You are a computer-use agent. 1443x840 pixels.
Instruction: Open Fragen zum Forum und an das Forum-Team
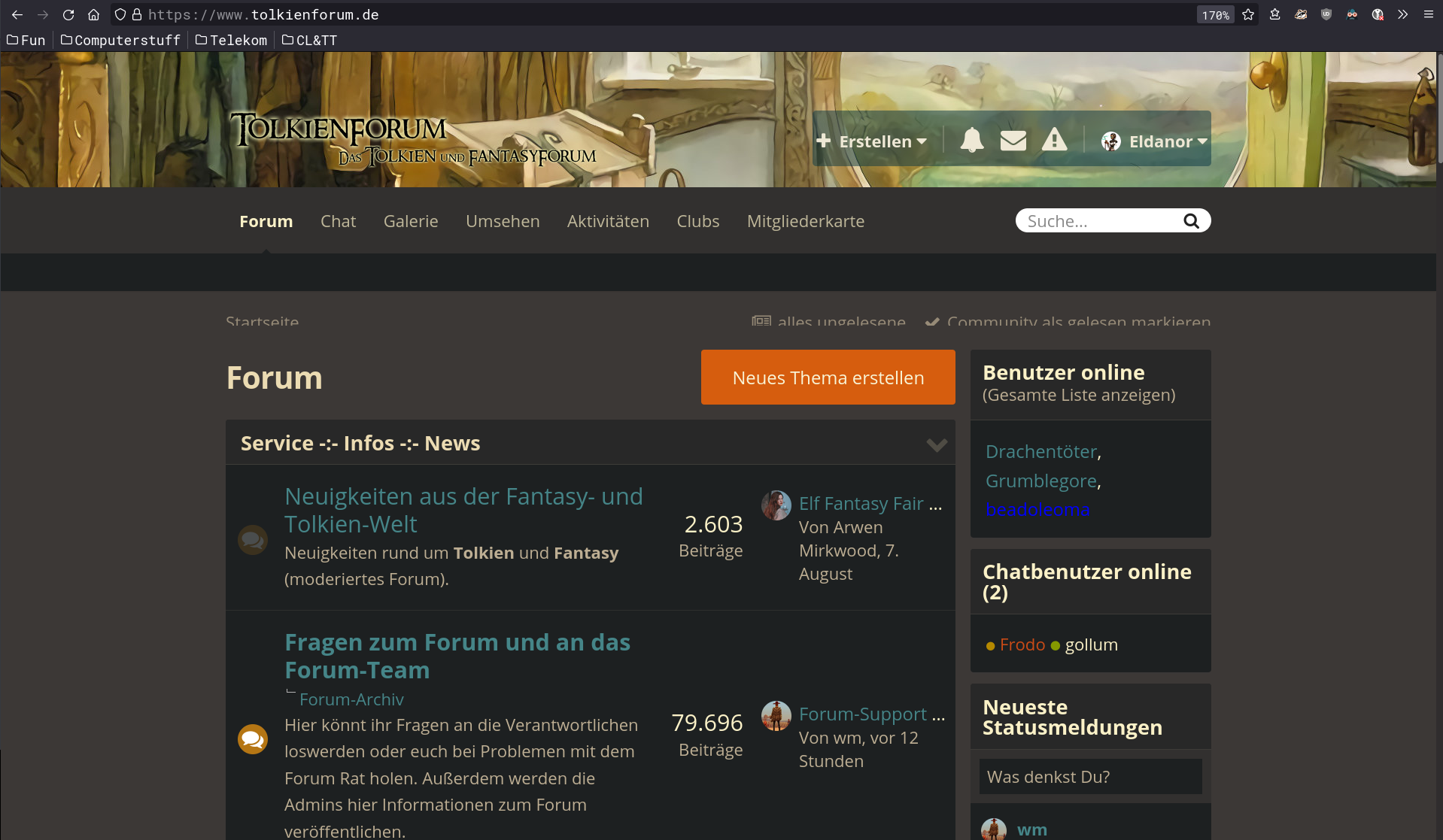pos(457,656)
